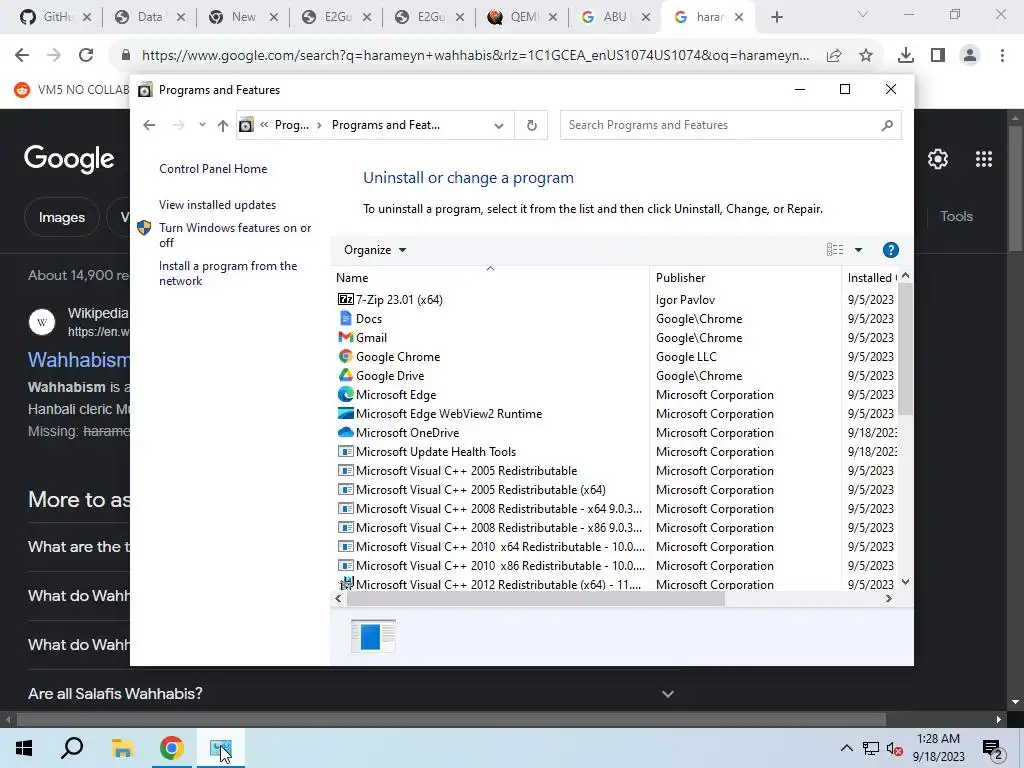1024x768 pixels.
Task: Select the Google Chrome program icon
Action: pos(345,356)
